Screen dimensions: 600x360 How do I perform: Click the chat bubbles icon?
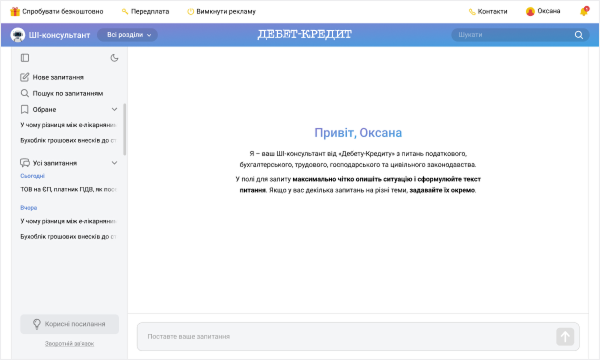click(x=24, y=163)
